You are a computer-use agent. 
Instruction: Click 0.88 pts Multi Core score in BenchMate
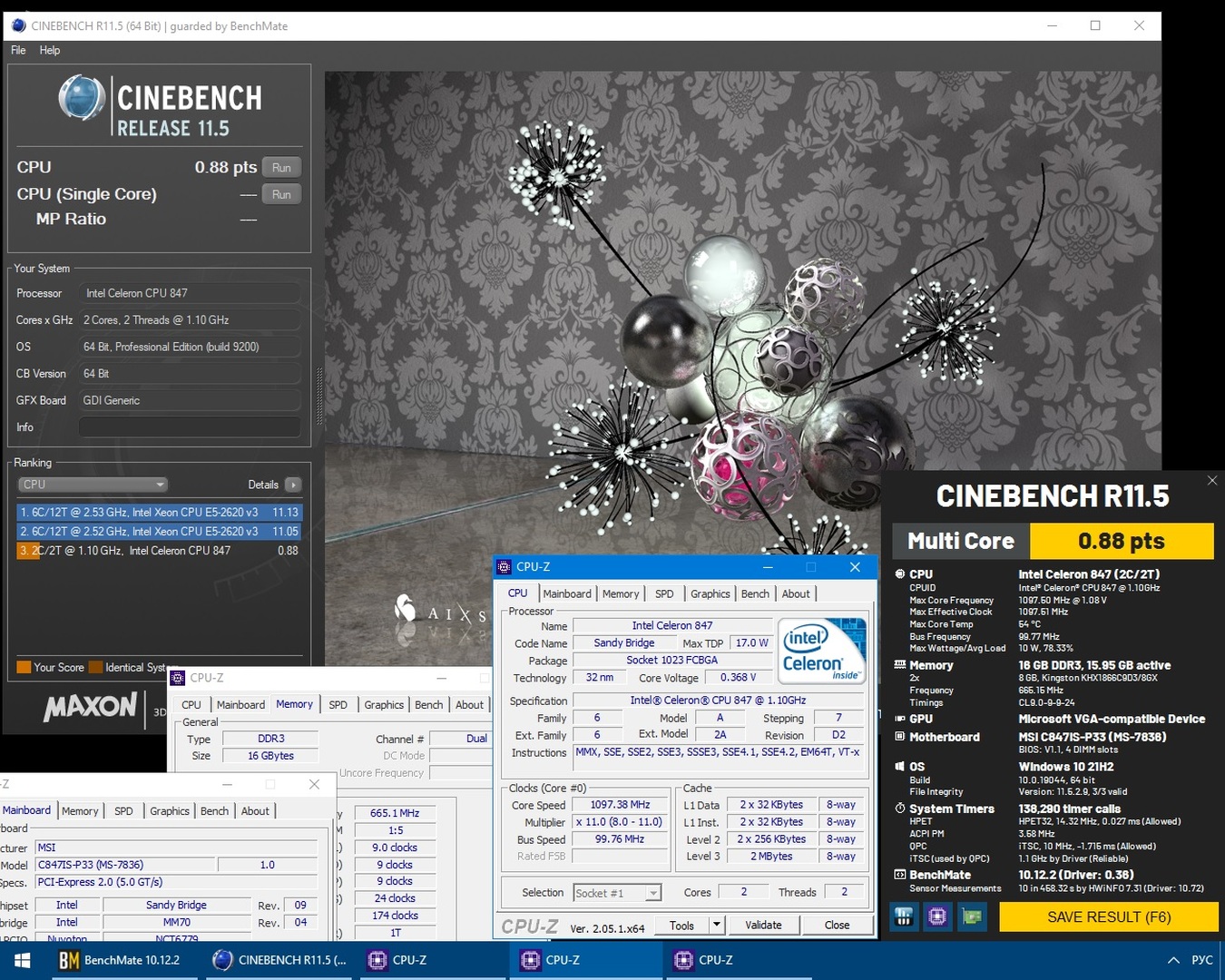[1122, 542]
